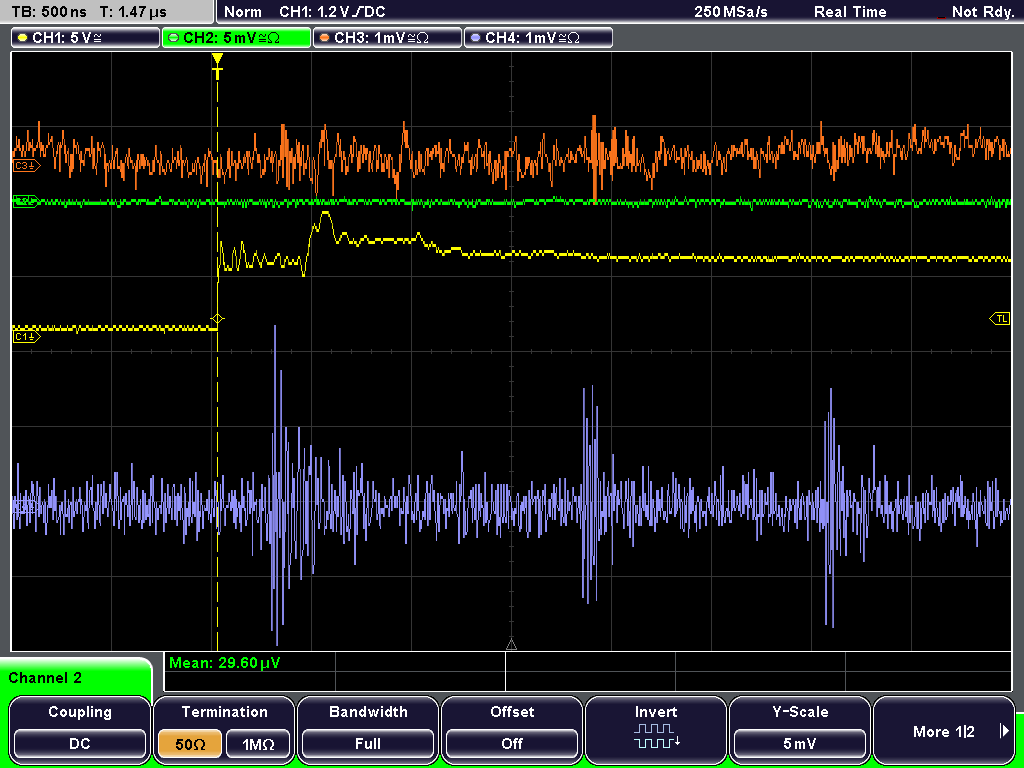The height and width of the screenshot is (768, 1024).
Task: Select the CH4: 1 mV channel label
Action: click(538, 38)
